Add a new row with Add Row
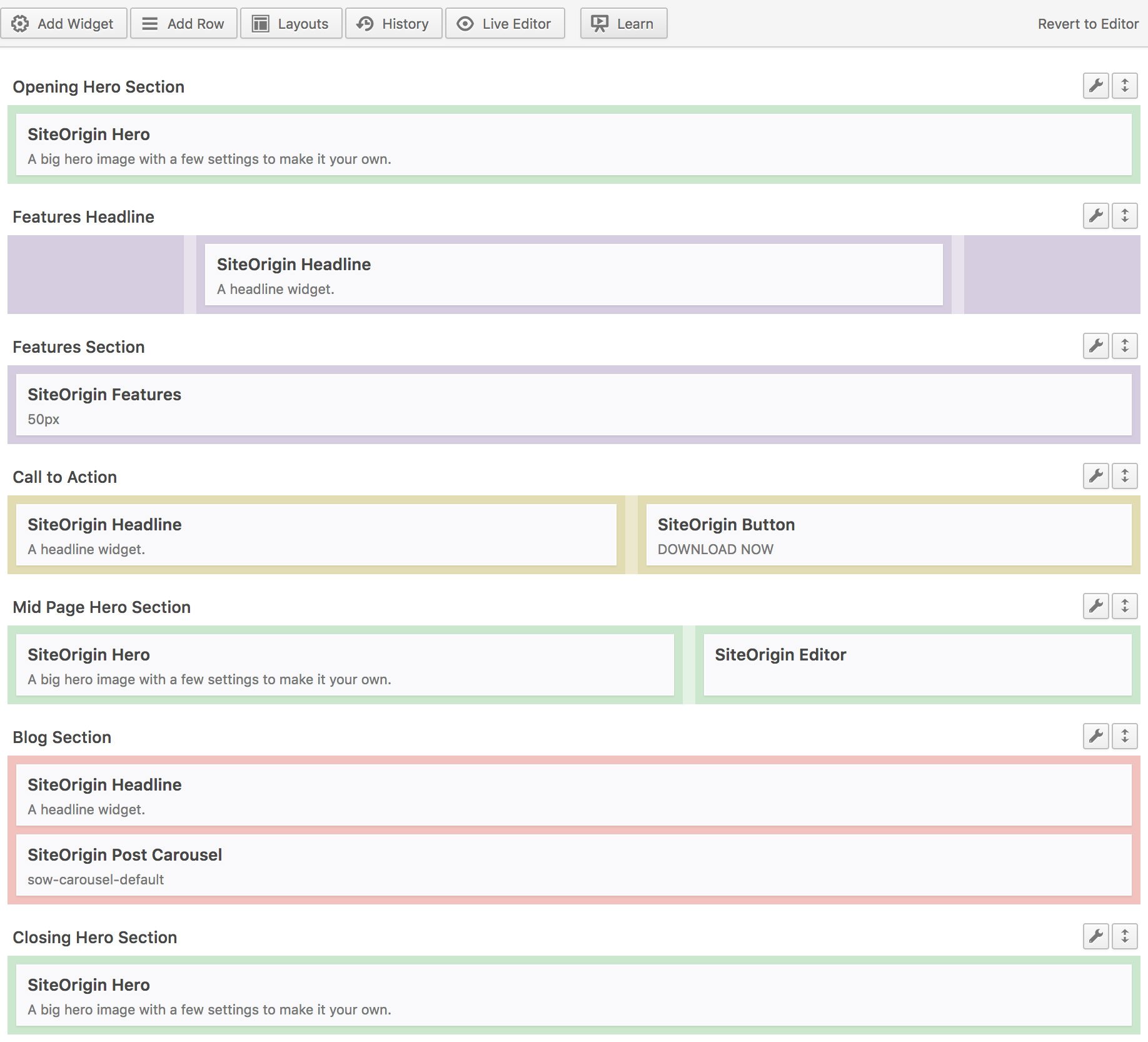This screenshot has width=1148, height=1042. point(184,24)
